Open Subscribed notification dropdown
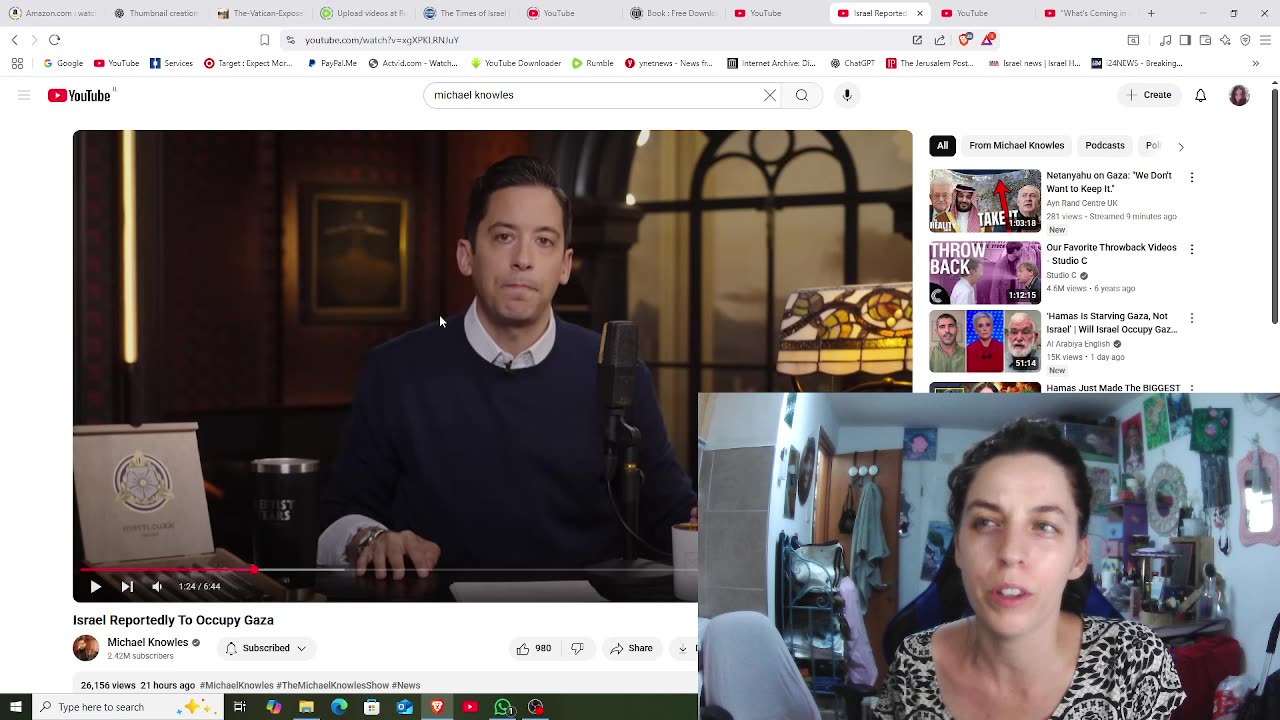This screenshot has height=720, width=1280. click(x=265, y=648)
